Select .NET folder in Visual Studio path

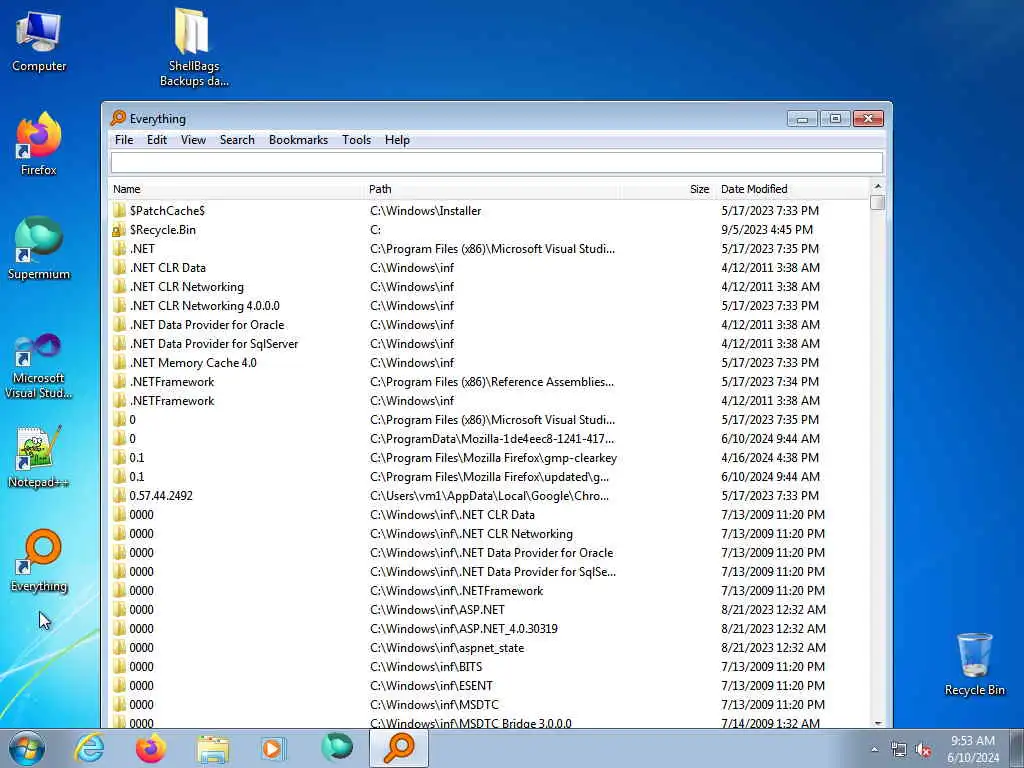coord(490,249)
